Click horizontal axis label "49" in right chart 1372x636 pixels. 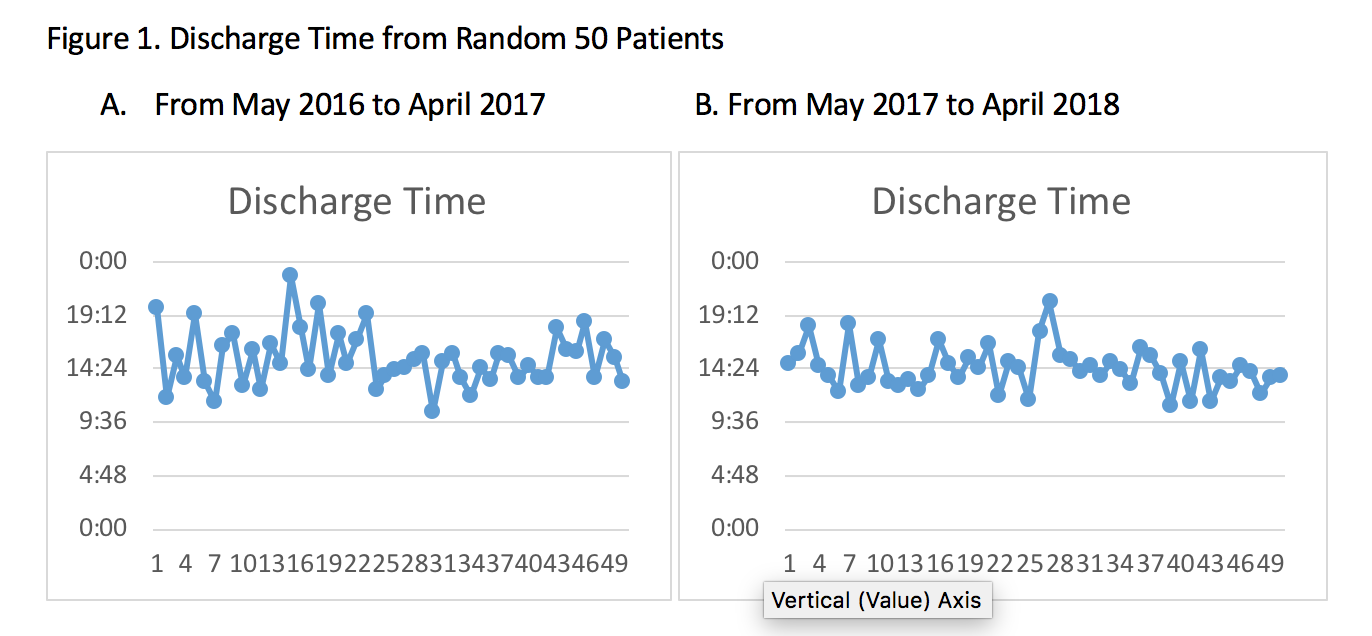1270,563
